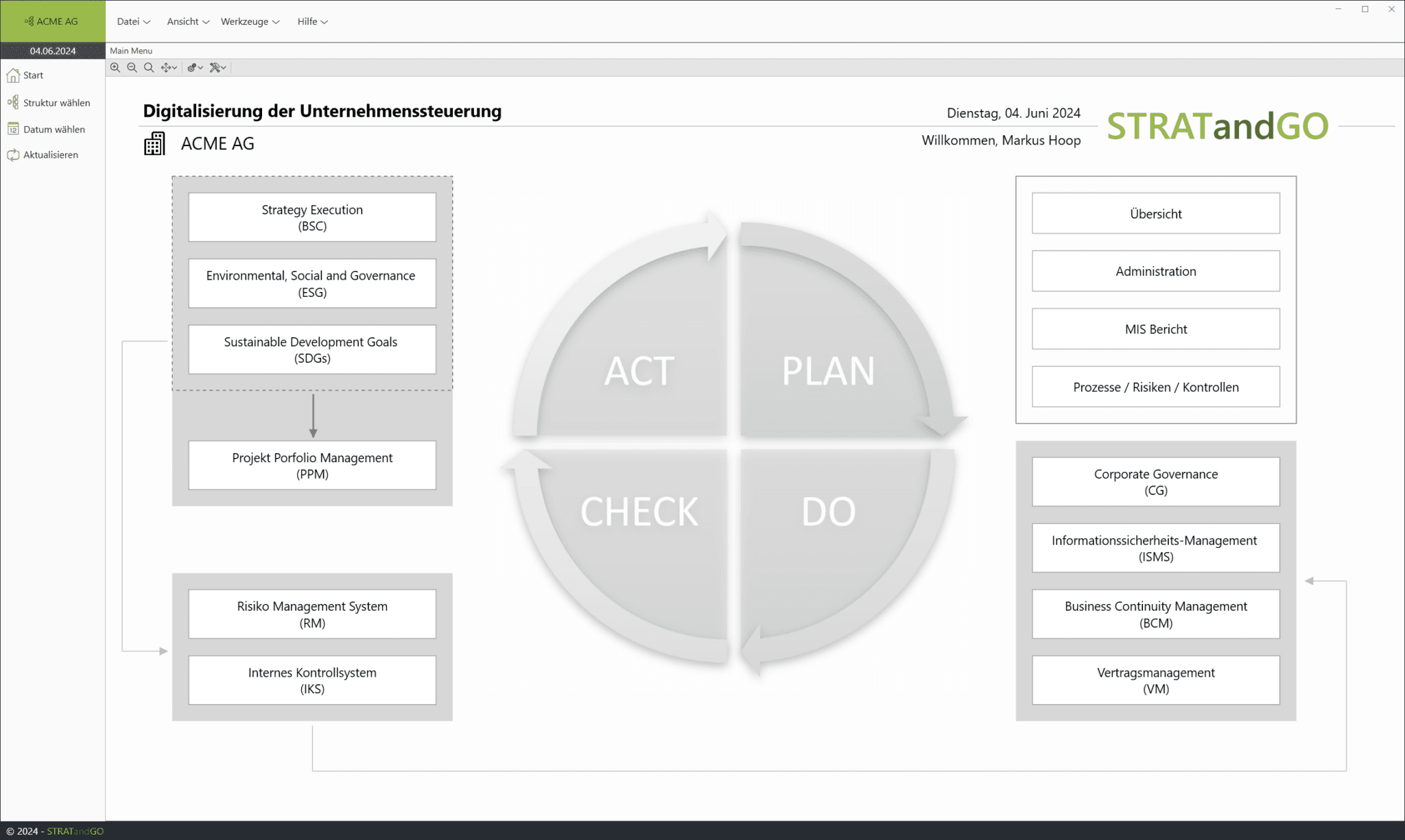
Task: Open the Ansicht menu
Action: tap(187, 21)
